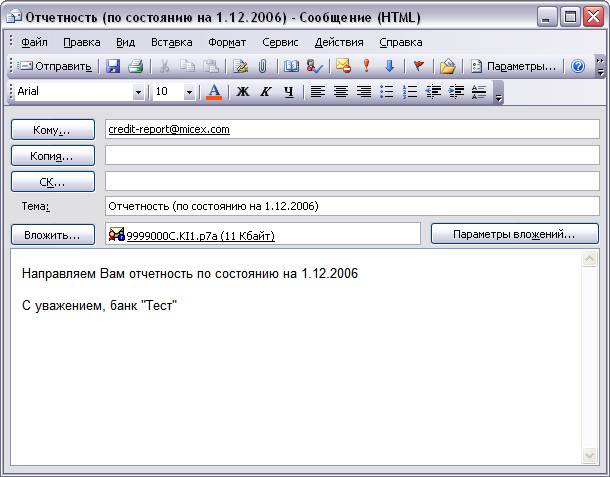Open the font color A button
Viewport: 610px width, 477px height.
pyautogui.click(x=214, y=92)
